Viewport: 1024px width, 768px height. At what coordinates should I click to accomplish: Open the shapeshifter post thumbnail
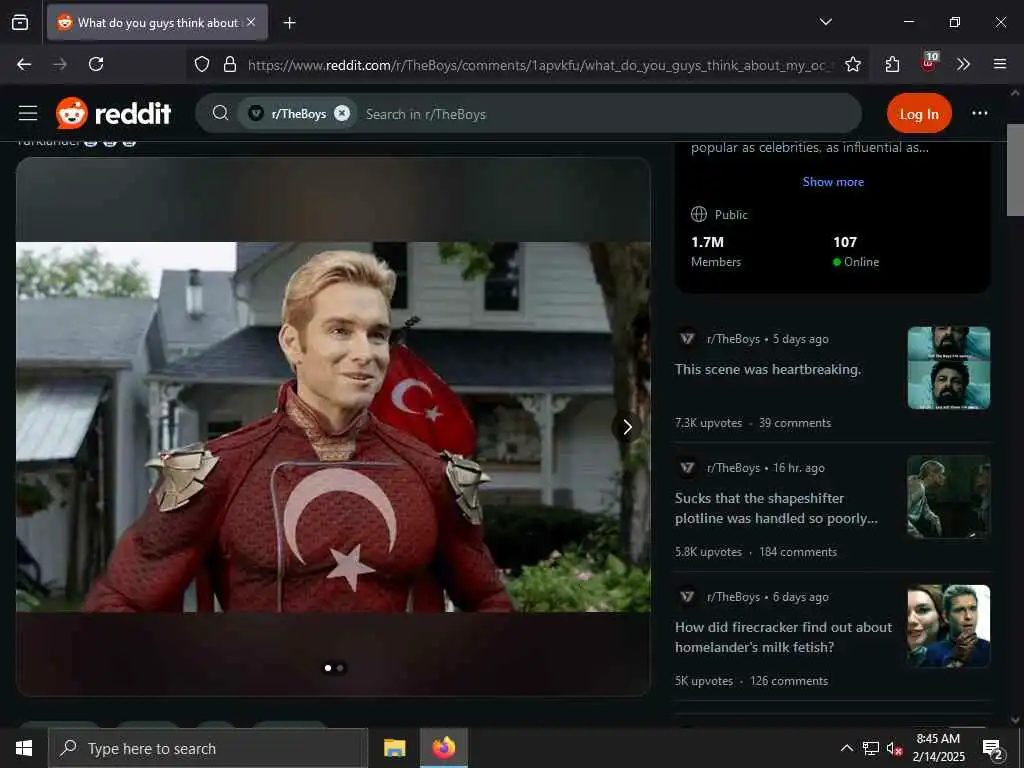948,496
